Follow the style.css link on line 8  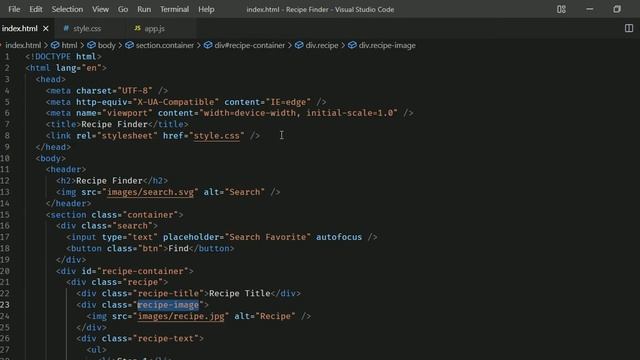(x=216, y=136)
